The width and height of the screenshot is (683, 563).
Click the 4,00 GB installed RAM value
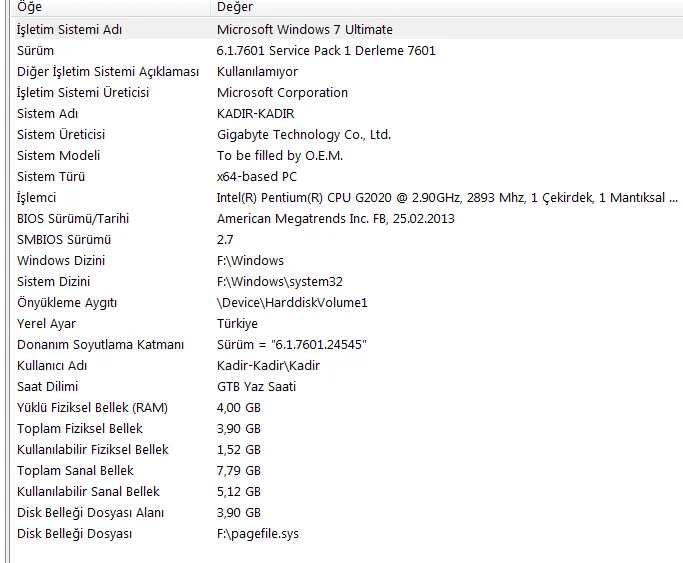239,408
